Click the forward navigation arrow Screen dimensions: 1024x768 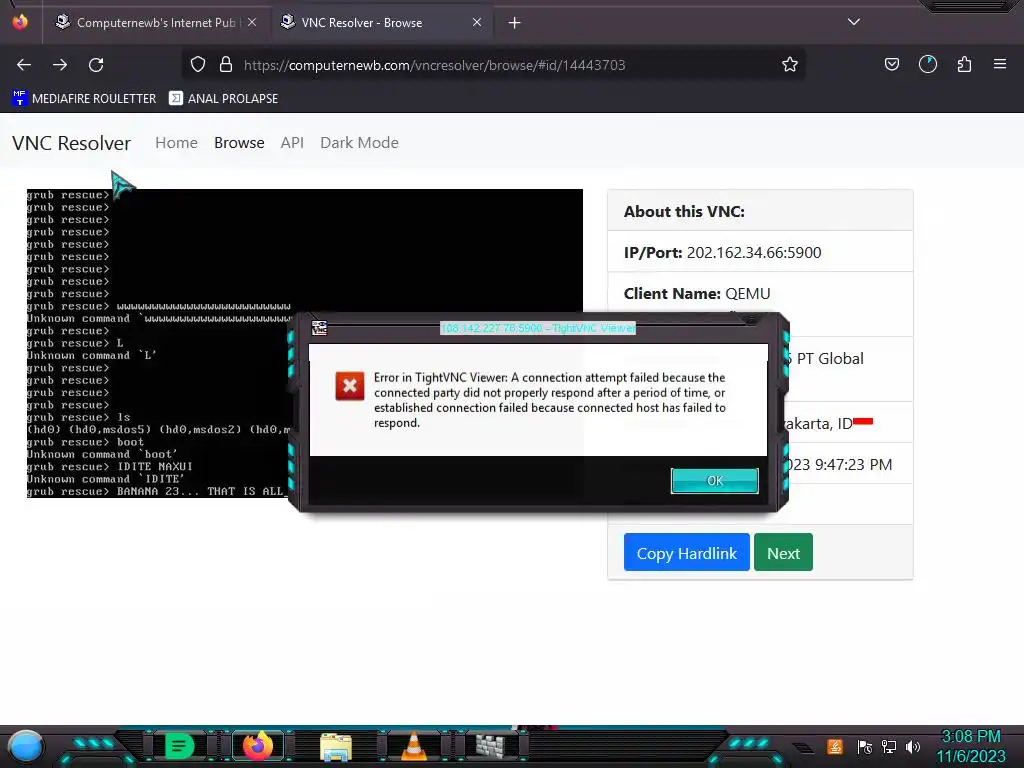[x=60, y=65]
